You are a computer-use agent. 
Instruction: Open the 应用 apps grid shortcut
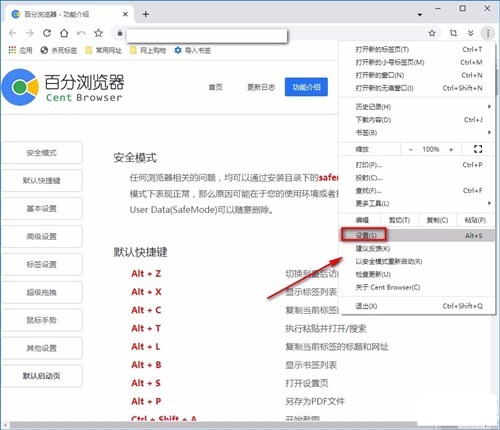(20, 50)
